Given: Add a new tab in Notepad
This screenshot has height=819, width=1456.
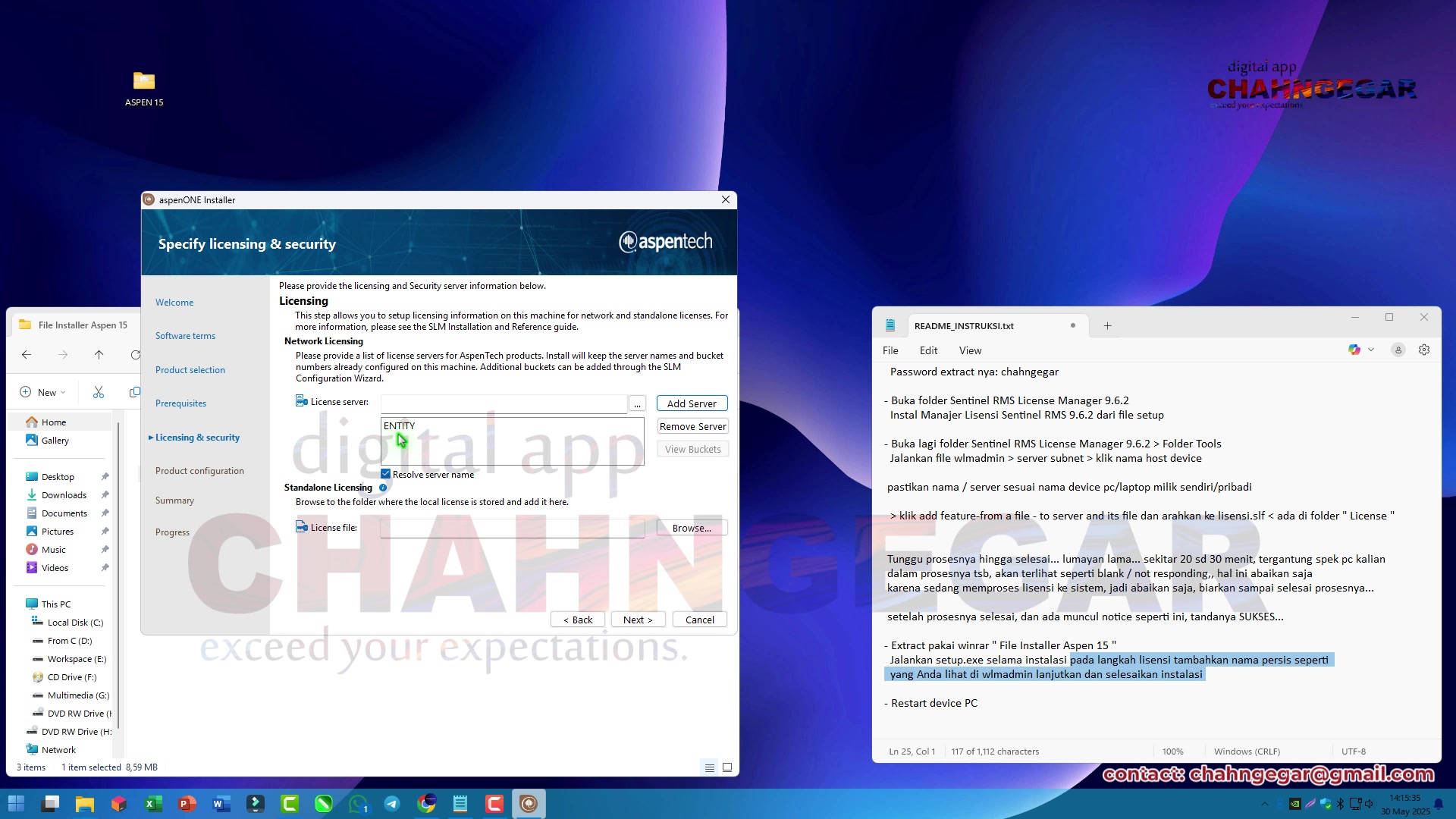Looking at the screenshot, I should (1107, 325).
